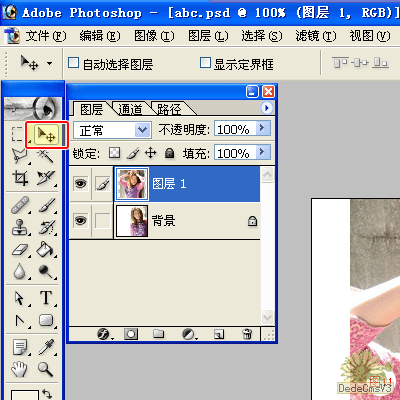Select the 背景 layer thumbnail
This screenshot has height=400, width=400.
pyautogui.click(x=132, y=221)
